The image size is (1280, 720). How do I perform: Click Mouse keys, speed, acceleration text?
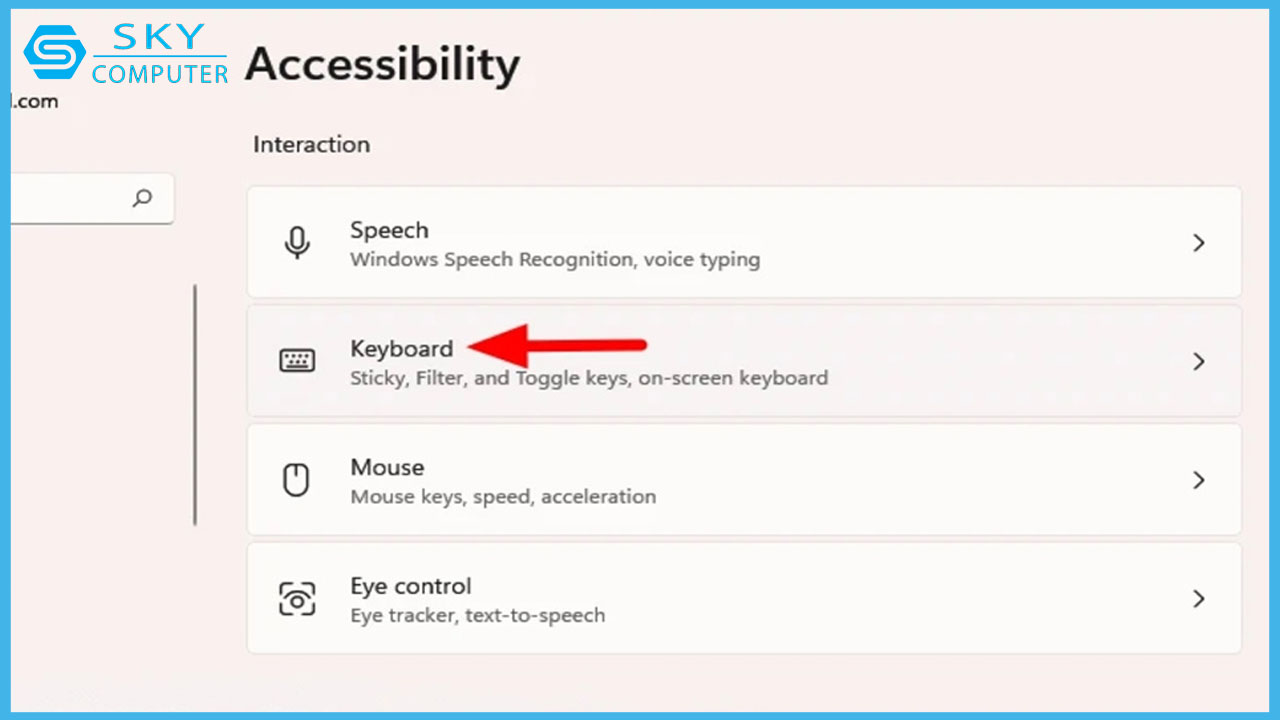pos(503,497)
